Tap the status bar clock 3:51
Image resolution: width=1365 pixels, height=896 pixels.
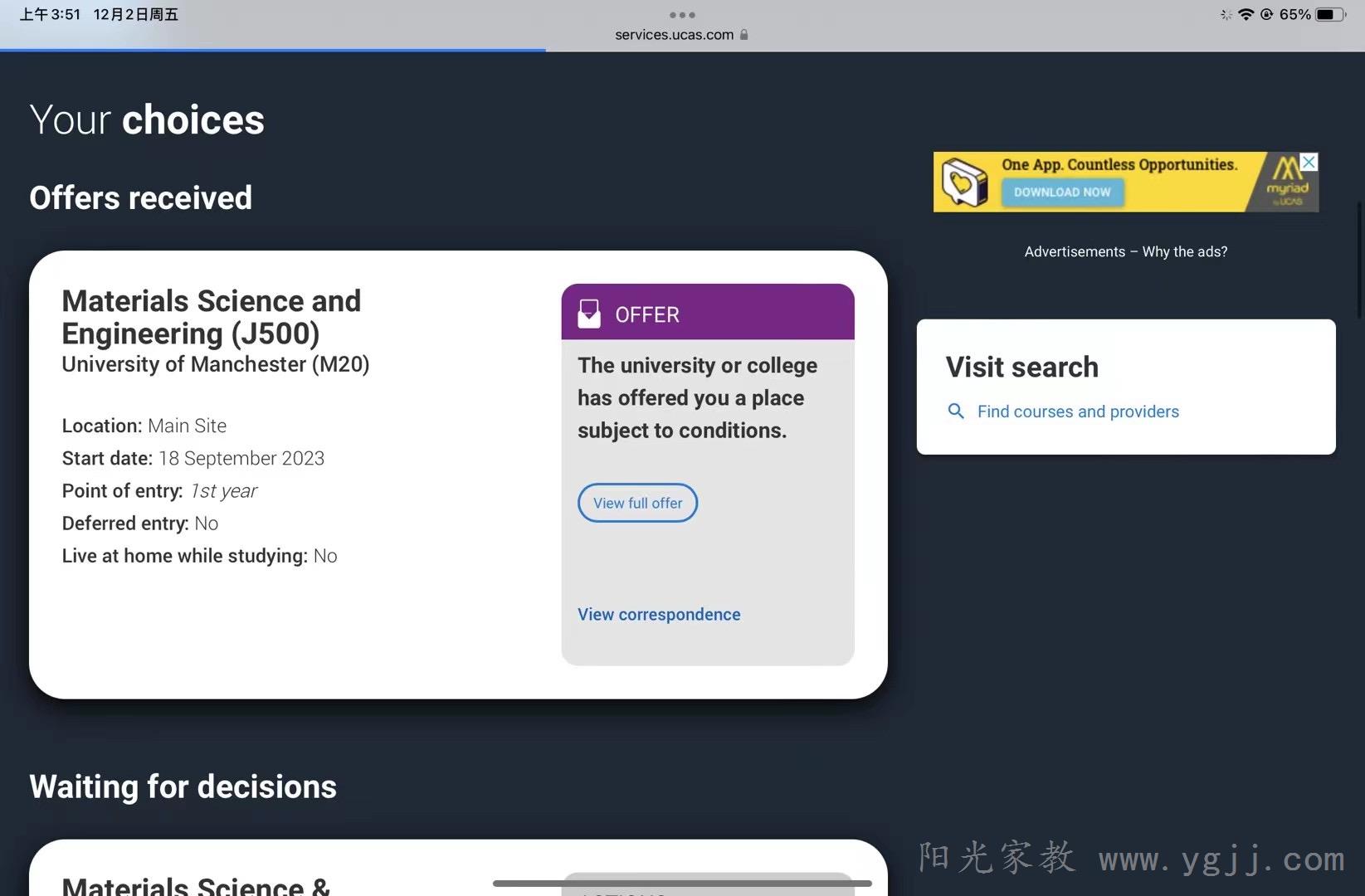click(50, 14)
